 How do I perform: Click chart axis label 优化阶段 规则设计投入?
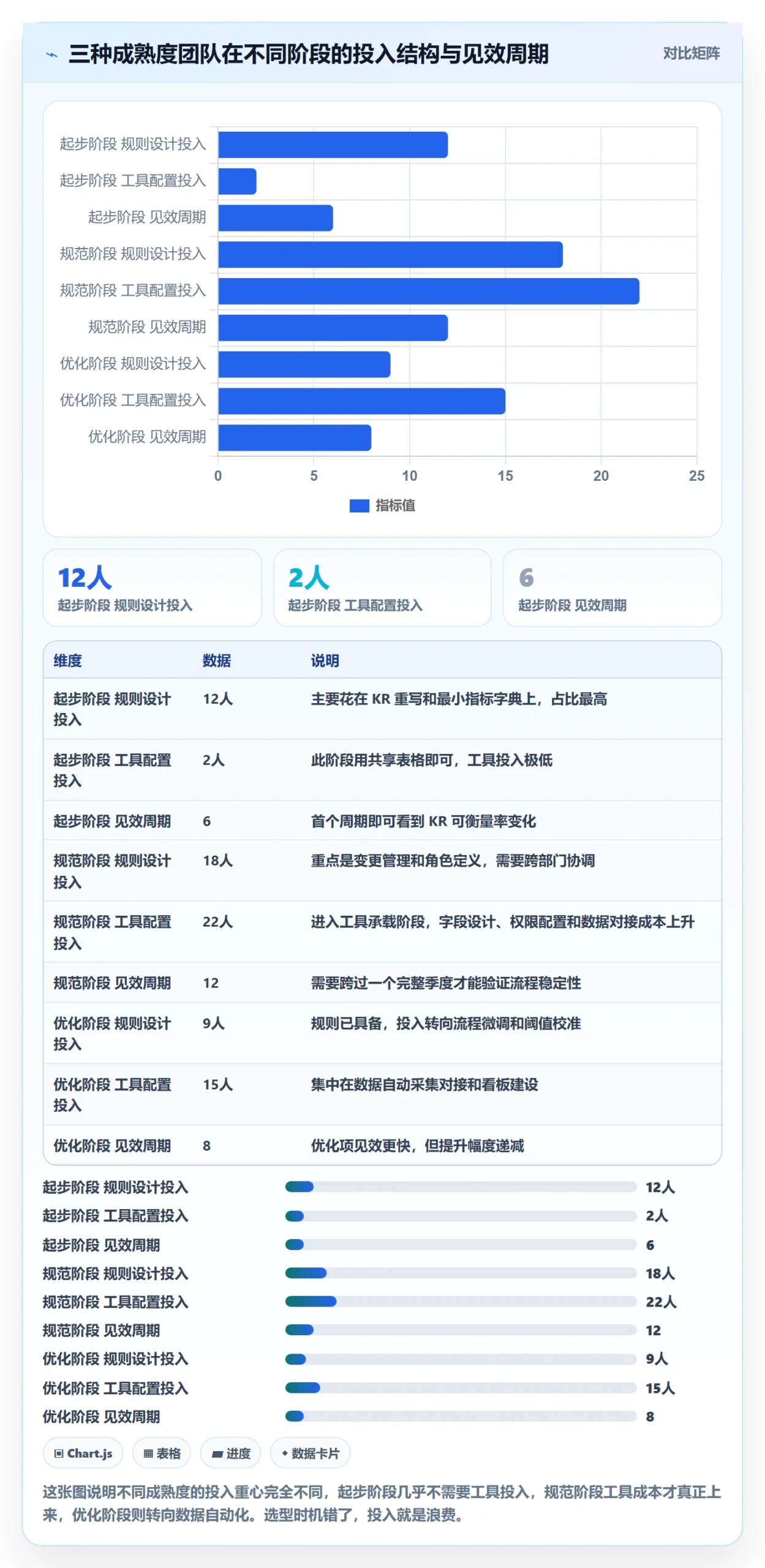click(x=132, y=363)
